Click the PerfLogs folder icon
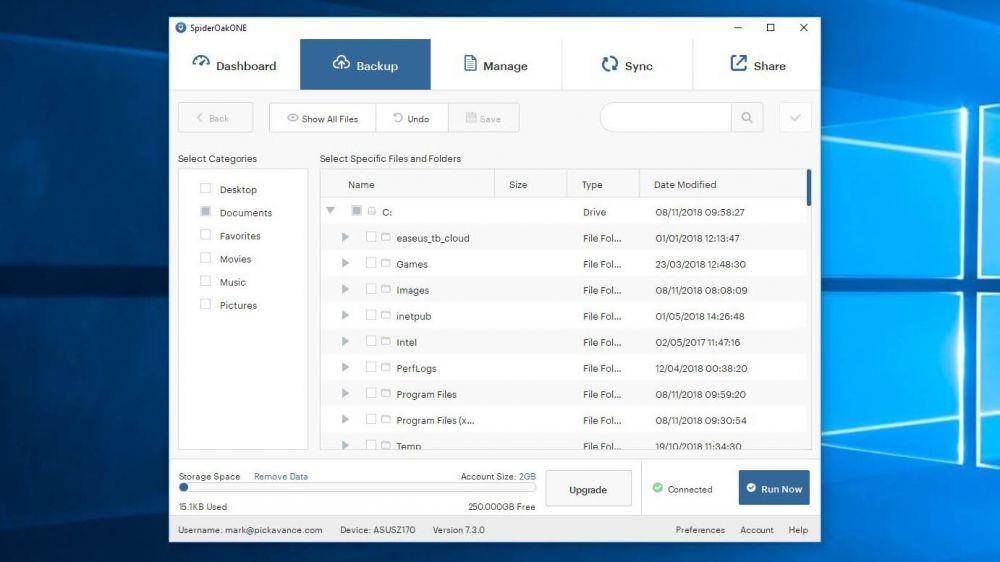This screenshot has width=1000, height=562. coord(386,367)
